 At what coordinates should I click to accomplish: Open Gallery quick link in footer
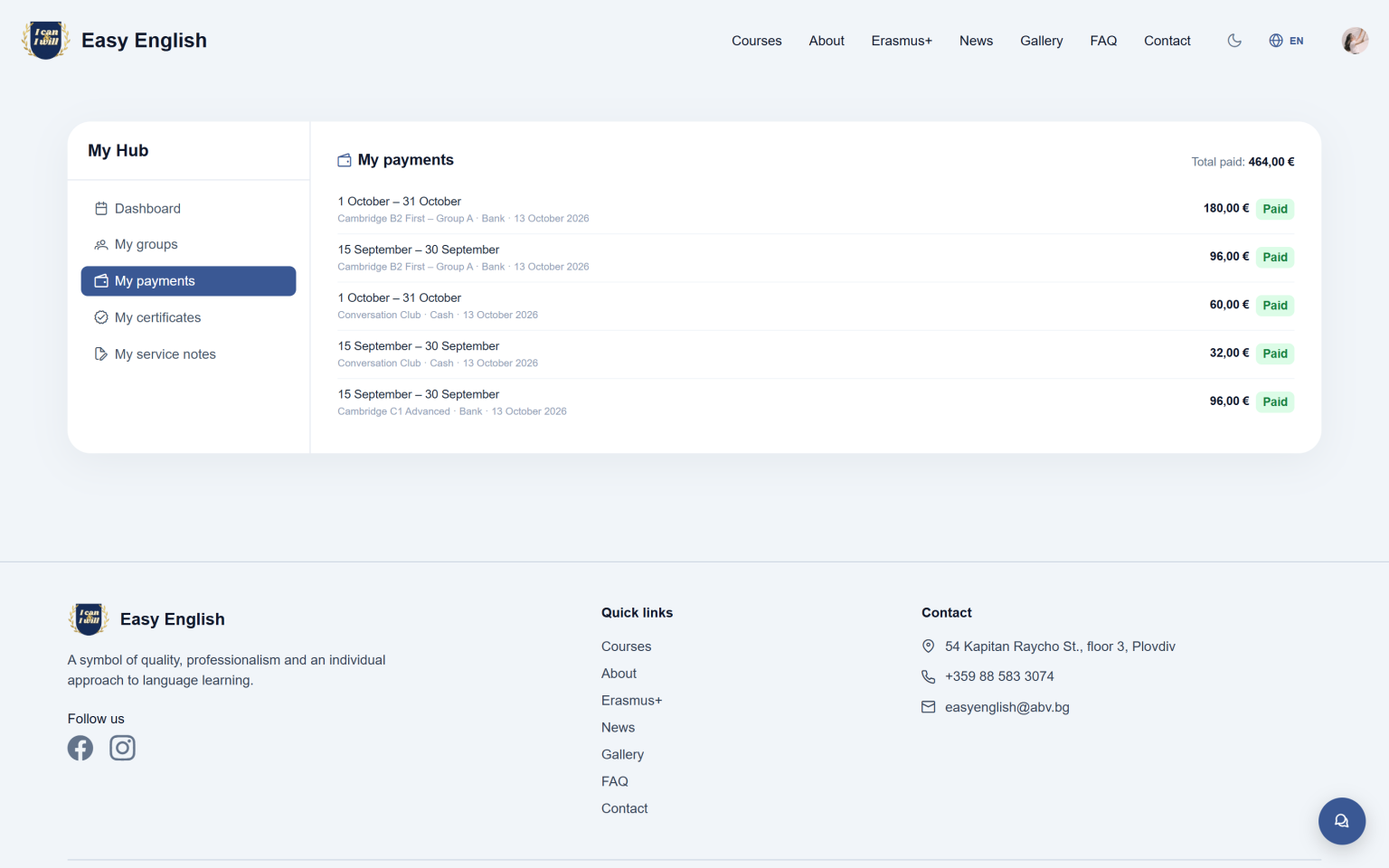(622, 754)
